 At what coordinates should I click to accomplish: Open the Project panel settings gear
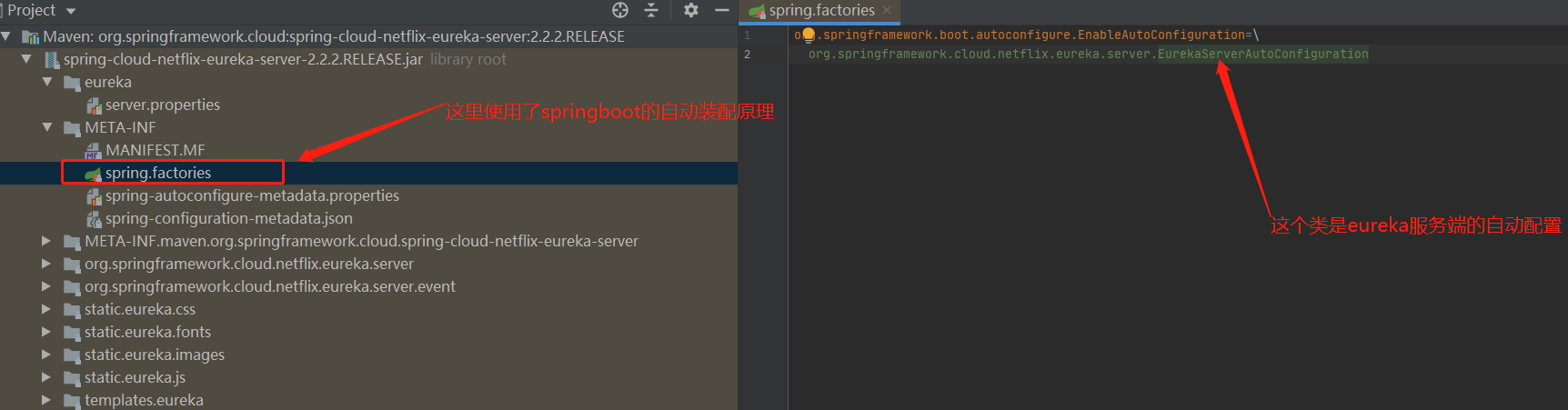pyautogui.click(x=691, y=10)
